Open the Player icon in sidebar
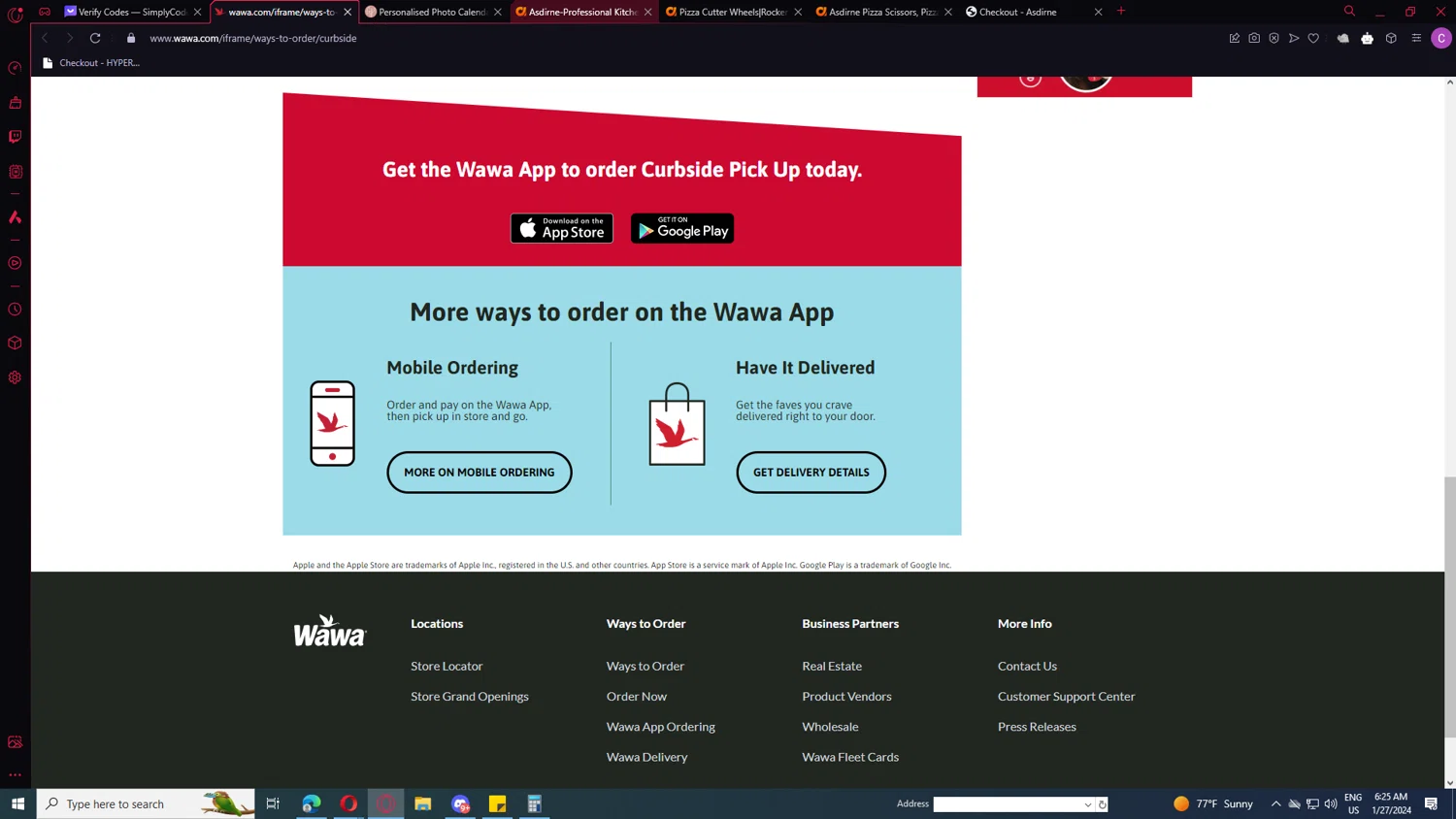This screenshot has width=1456, height=819. [x=16, y=263]
